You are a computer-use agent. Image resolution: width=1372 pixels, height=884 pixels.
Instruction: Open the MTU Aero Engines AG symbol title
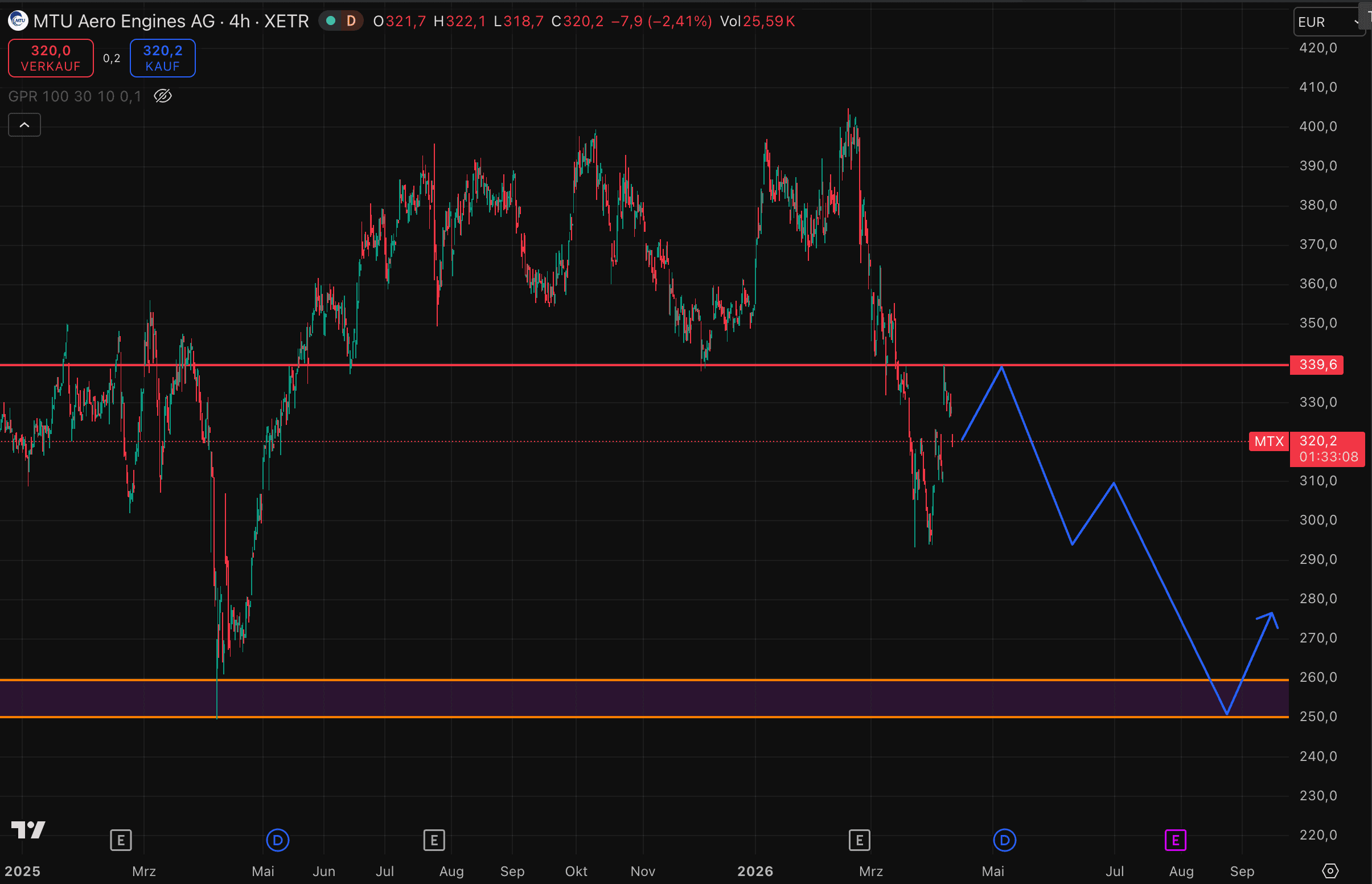pos(124,21)
